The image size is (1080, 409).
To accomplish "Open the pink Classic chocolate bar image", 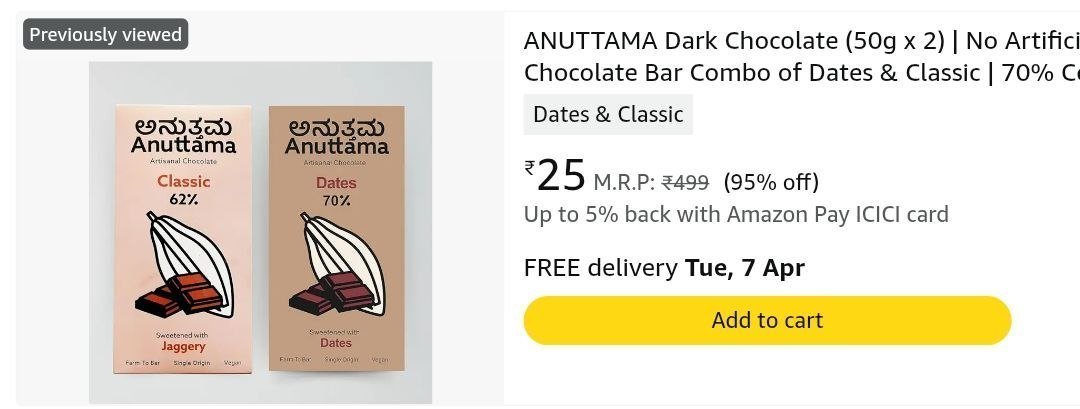I will pyautogui.click(x=183, y=239).
